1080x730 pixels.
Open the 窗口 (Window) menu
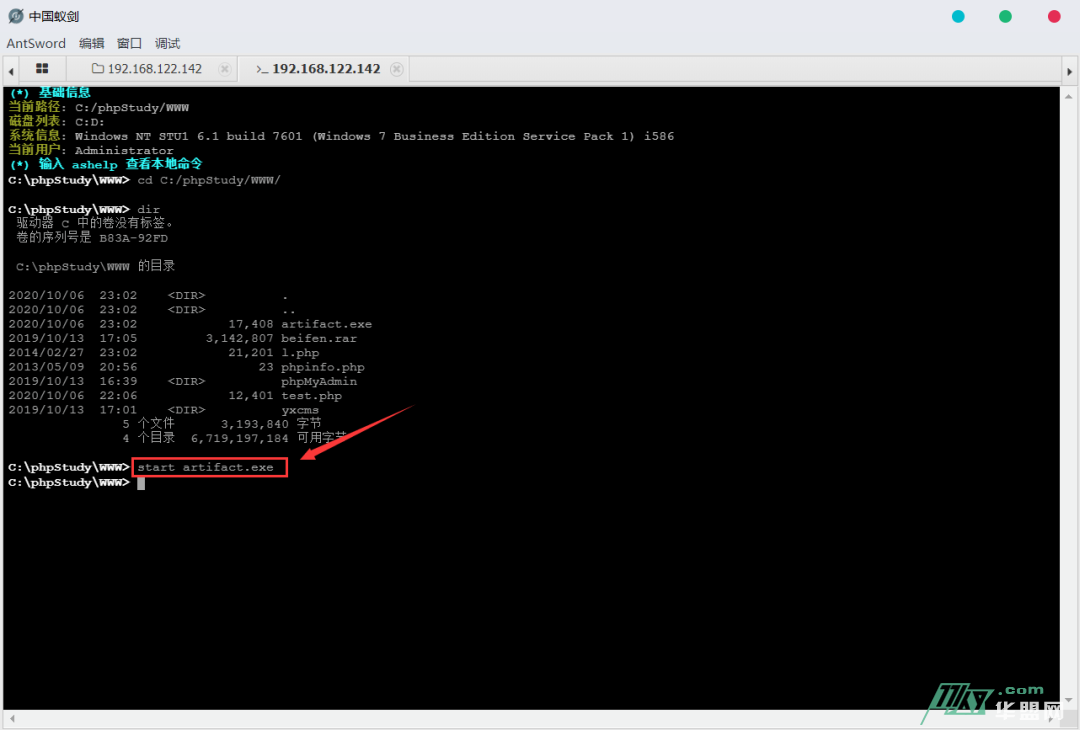(x=129, y=43)
